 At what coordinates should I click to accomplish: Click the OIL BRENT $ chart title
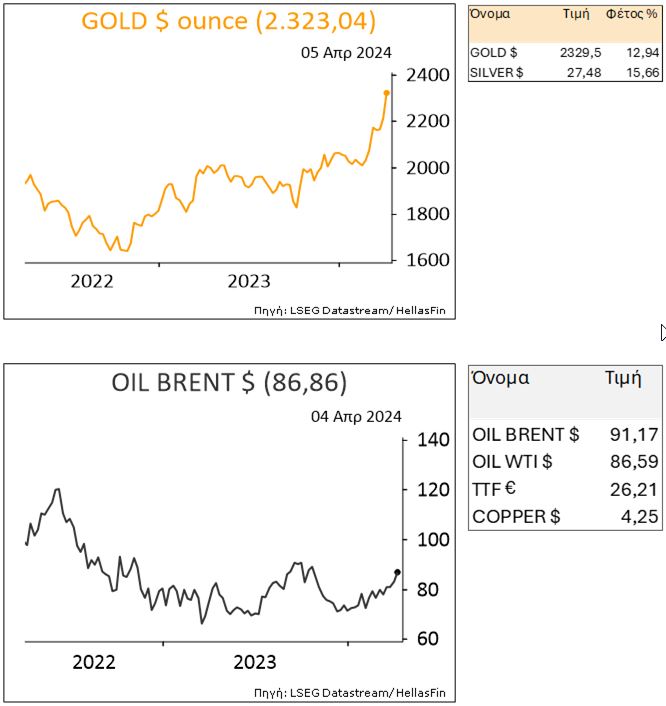[229, 383]
